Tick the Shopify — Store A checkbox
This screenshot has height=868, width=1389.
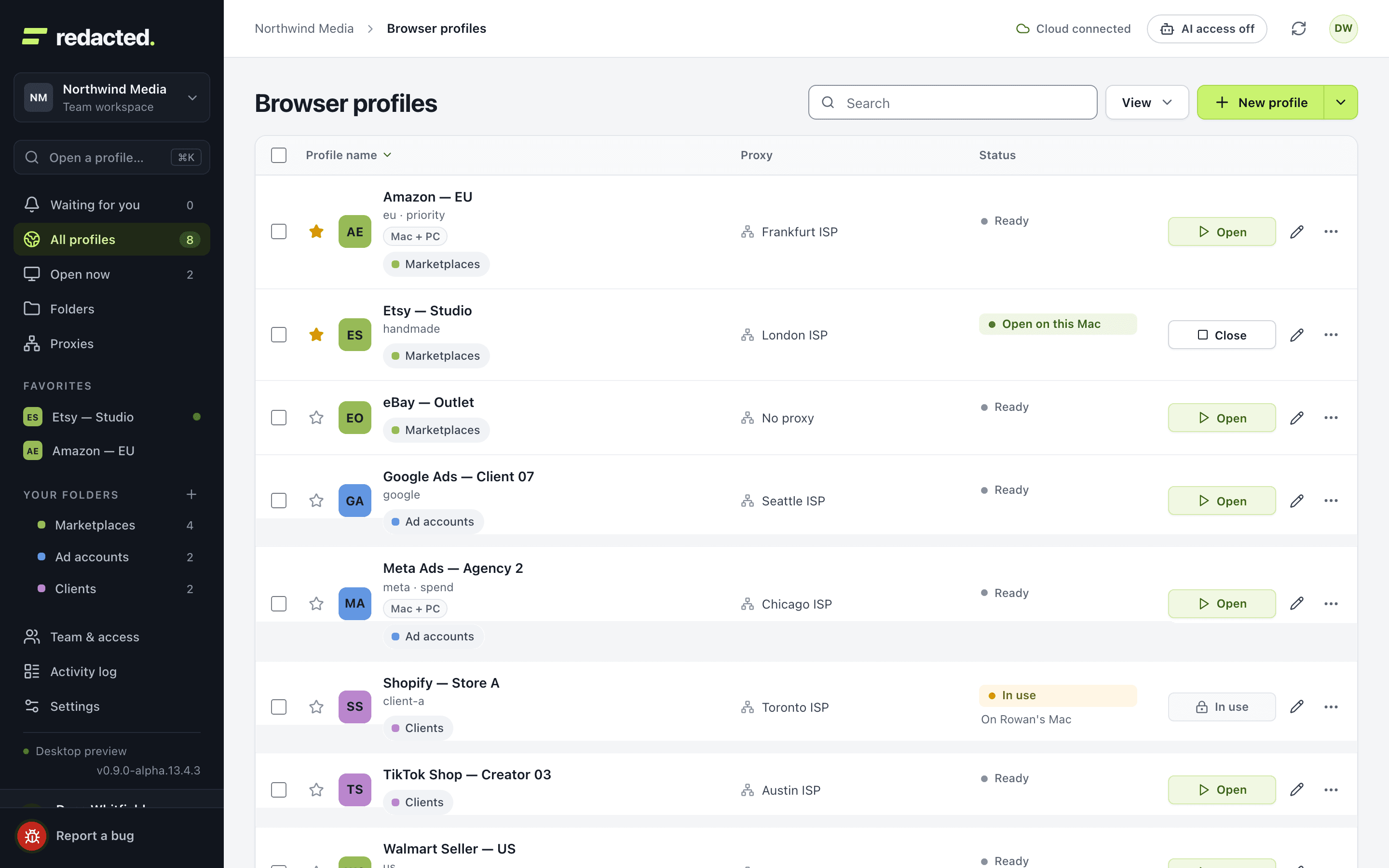(279, 706)
